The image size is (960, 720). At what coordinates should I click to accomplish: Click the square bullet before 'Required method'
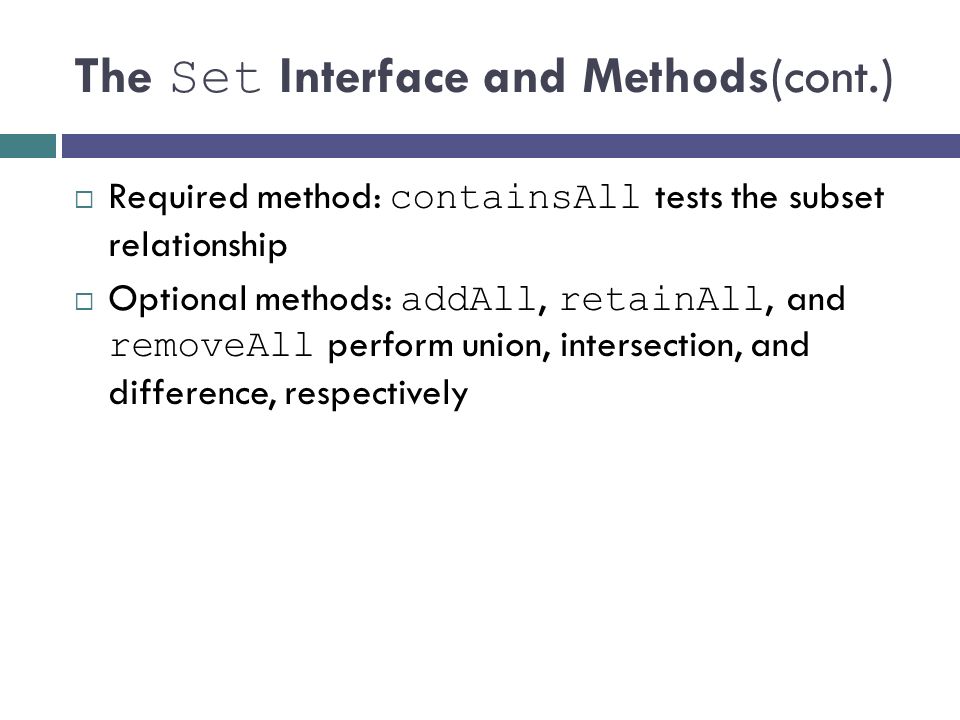84,200
